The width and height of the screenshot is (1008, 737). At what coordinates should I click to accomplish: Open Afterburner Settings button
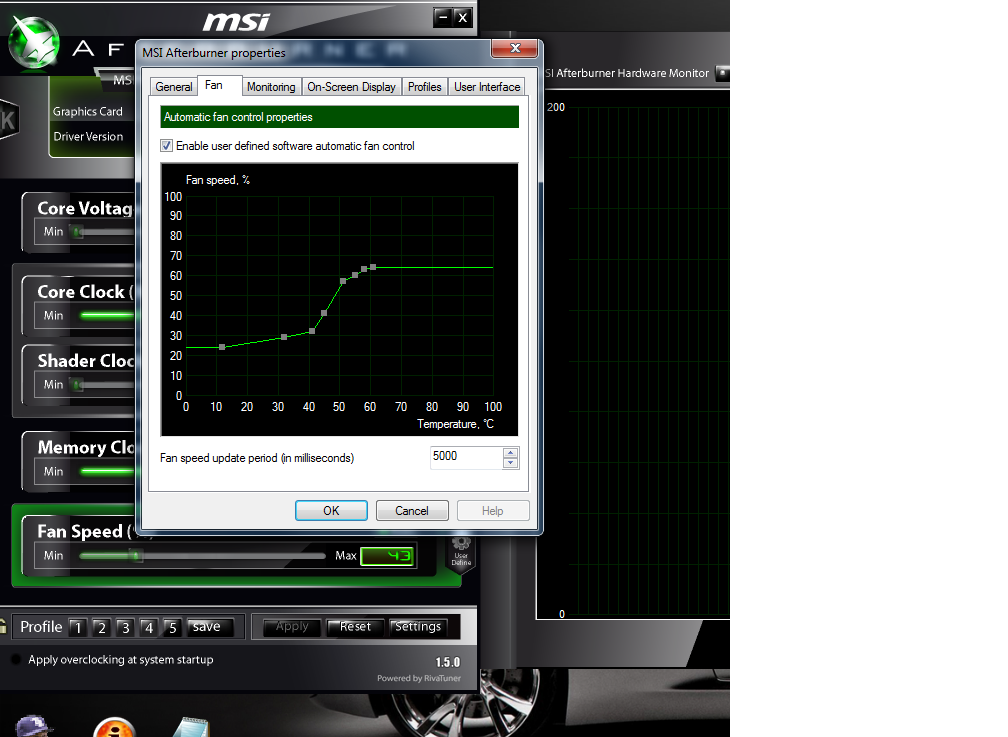(x=418, y=626)
